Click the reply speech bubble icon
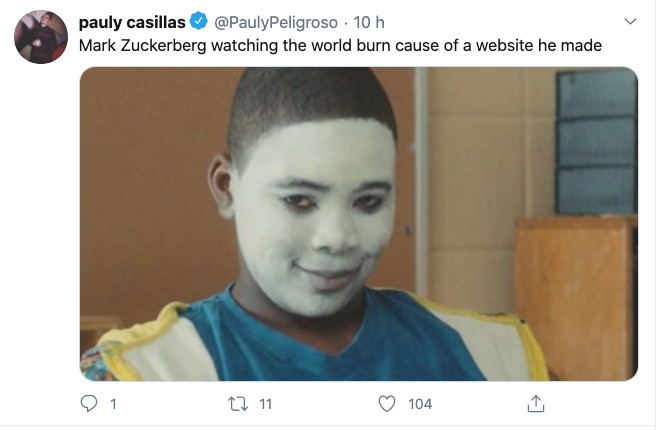This screenshot has height=430, width=664. click(x=89, y=403)
